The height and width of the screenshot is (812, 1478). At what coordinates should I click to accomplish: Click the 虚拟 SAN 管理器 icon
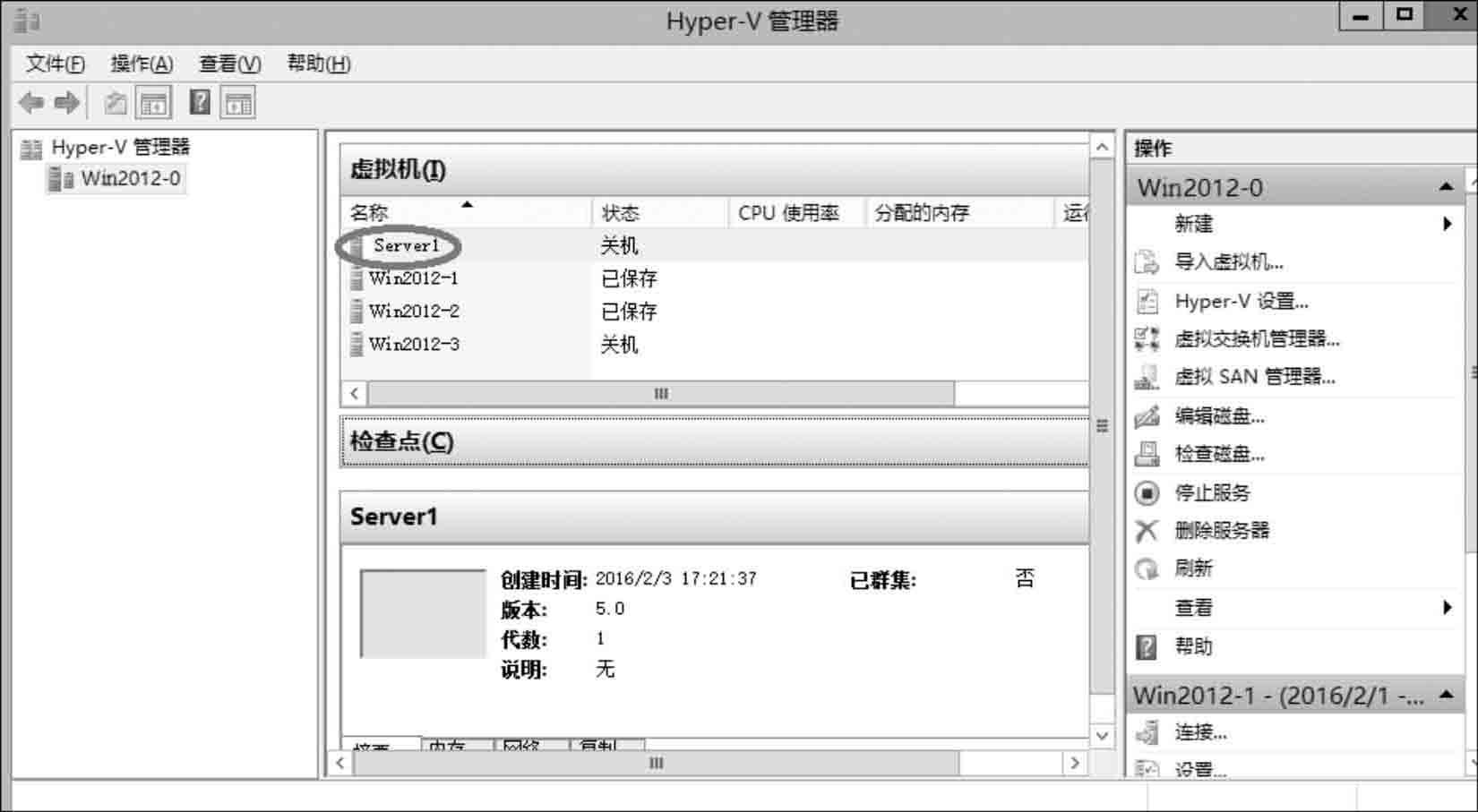1147,377
